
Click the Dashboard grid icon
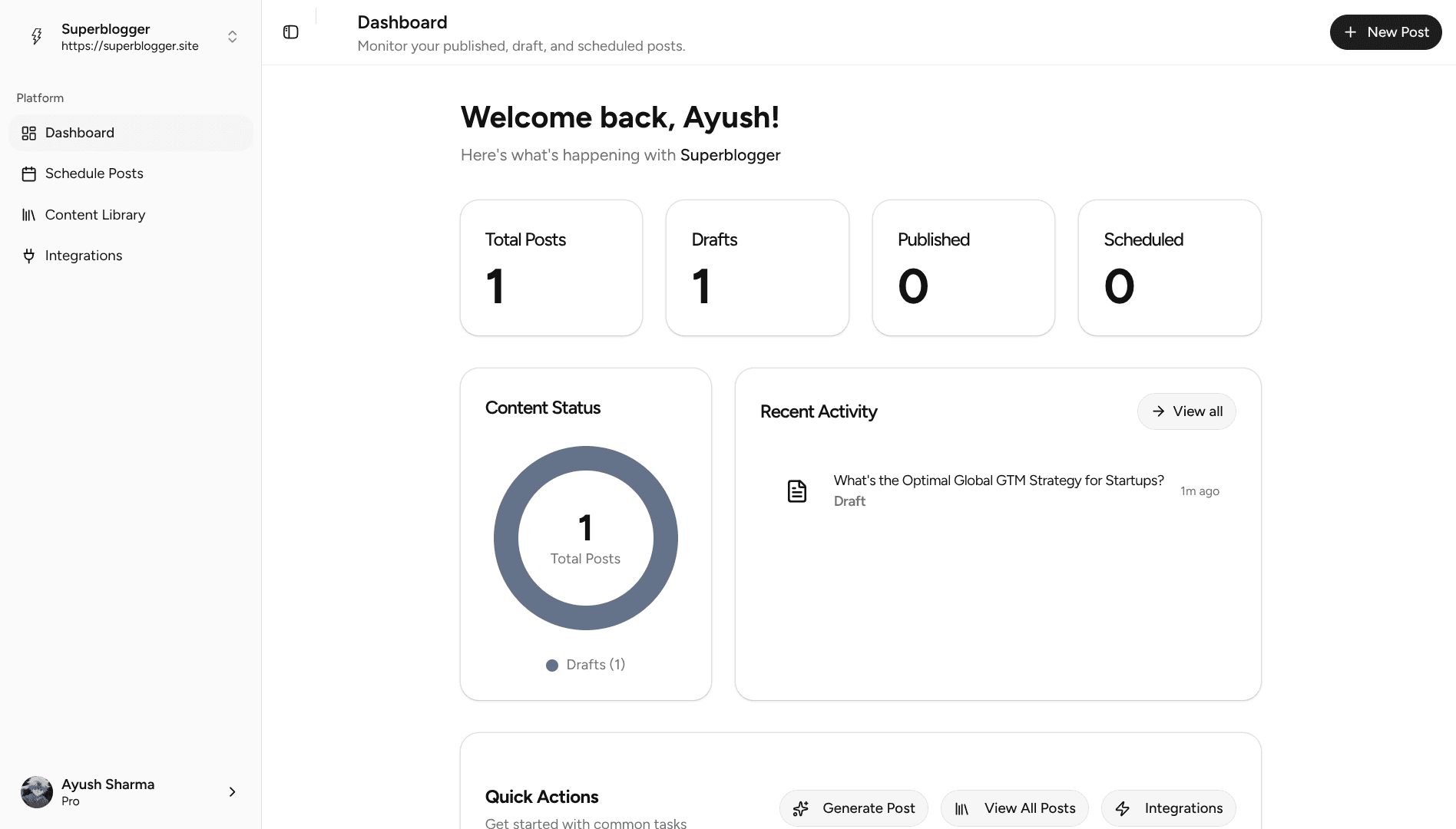[x=29, y=134]
